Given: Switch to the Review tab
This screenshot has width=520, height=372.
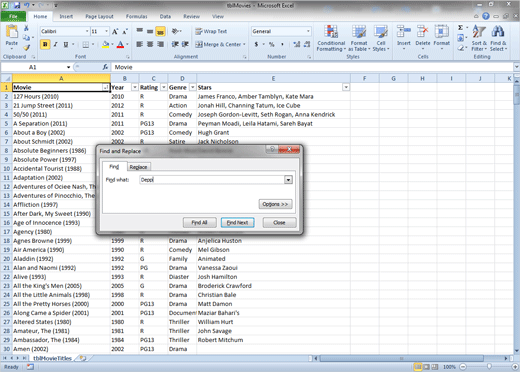Looking at the screenshot, I should tap(191, 16).
